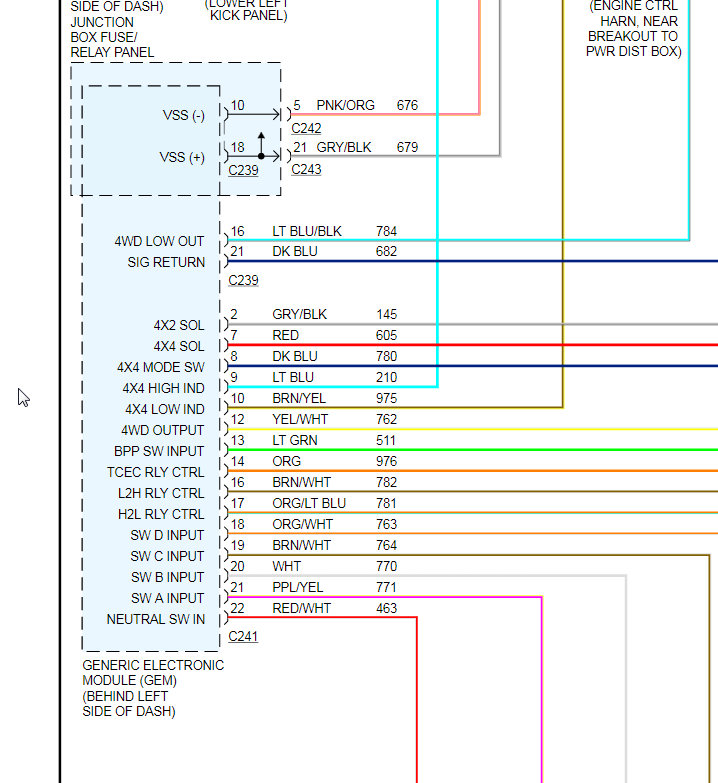Click the VSS (+) pin label

[182, 157]
